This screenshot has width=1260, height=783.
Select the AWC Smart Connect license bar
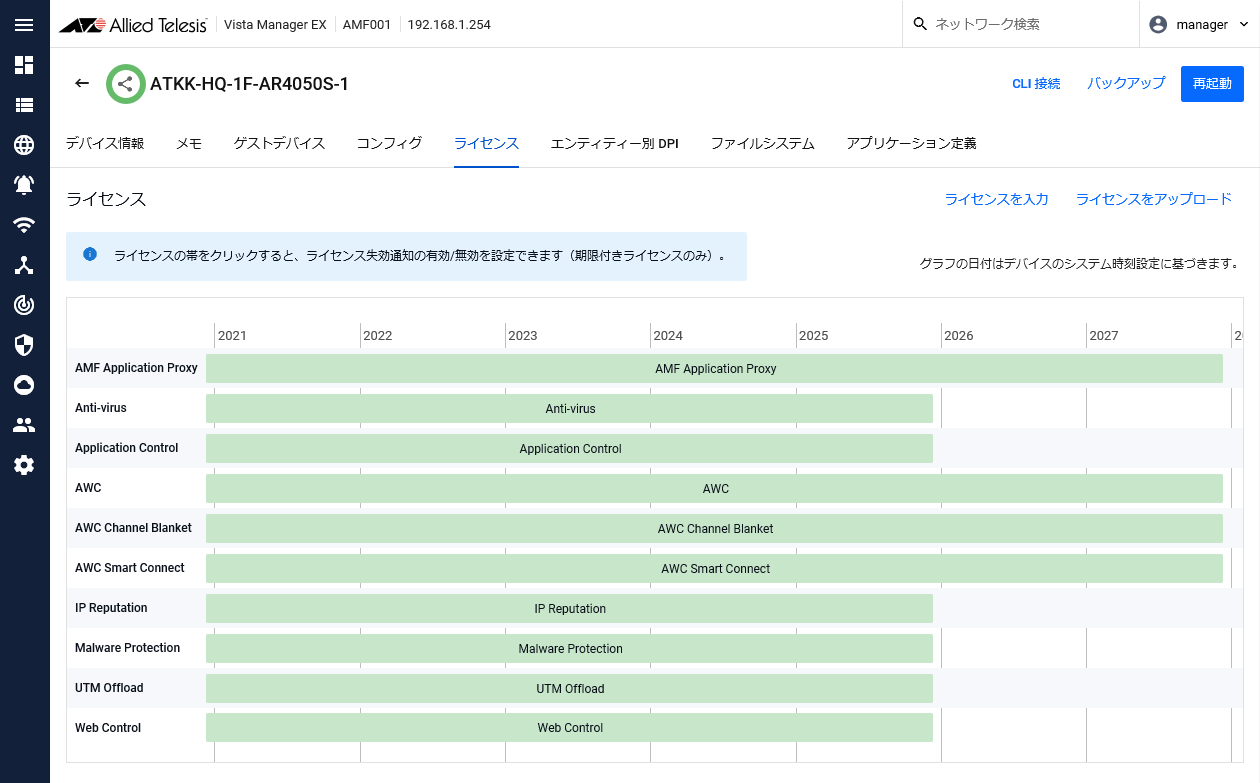point(714,569)
